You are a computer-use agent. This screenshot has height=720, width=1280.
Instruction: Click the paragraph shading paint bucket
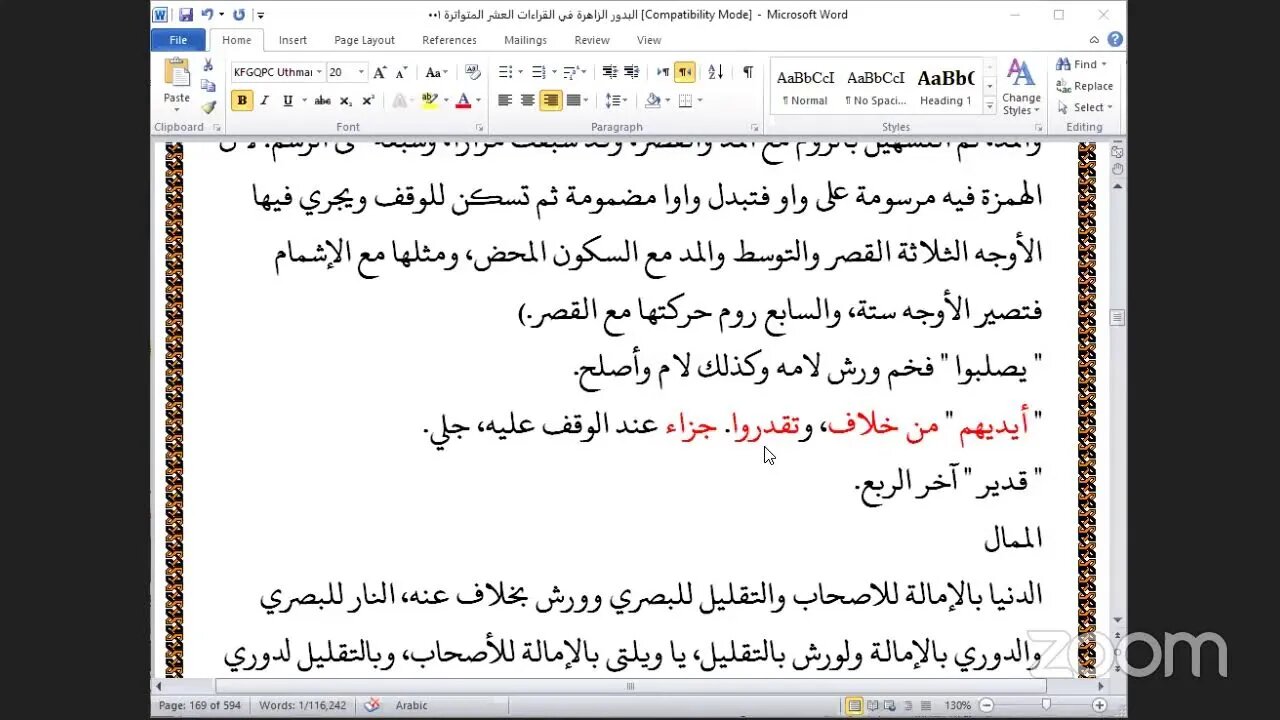[653, 100]
